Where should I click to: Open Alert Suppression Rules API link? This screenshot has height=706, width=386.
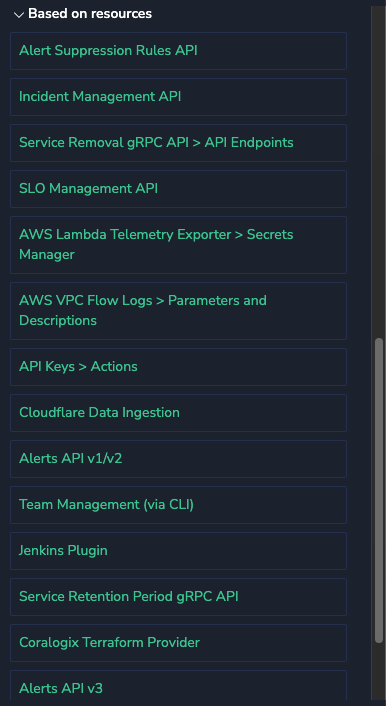[178, 51]
